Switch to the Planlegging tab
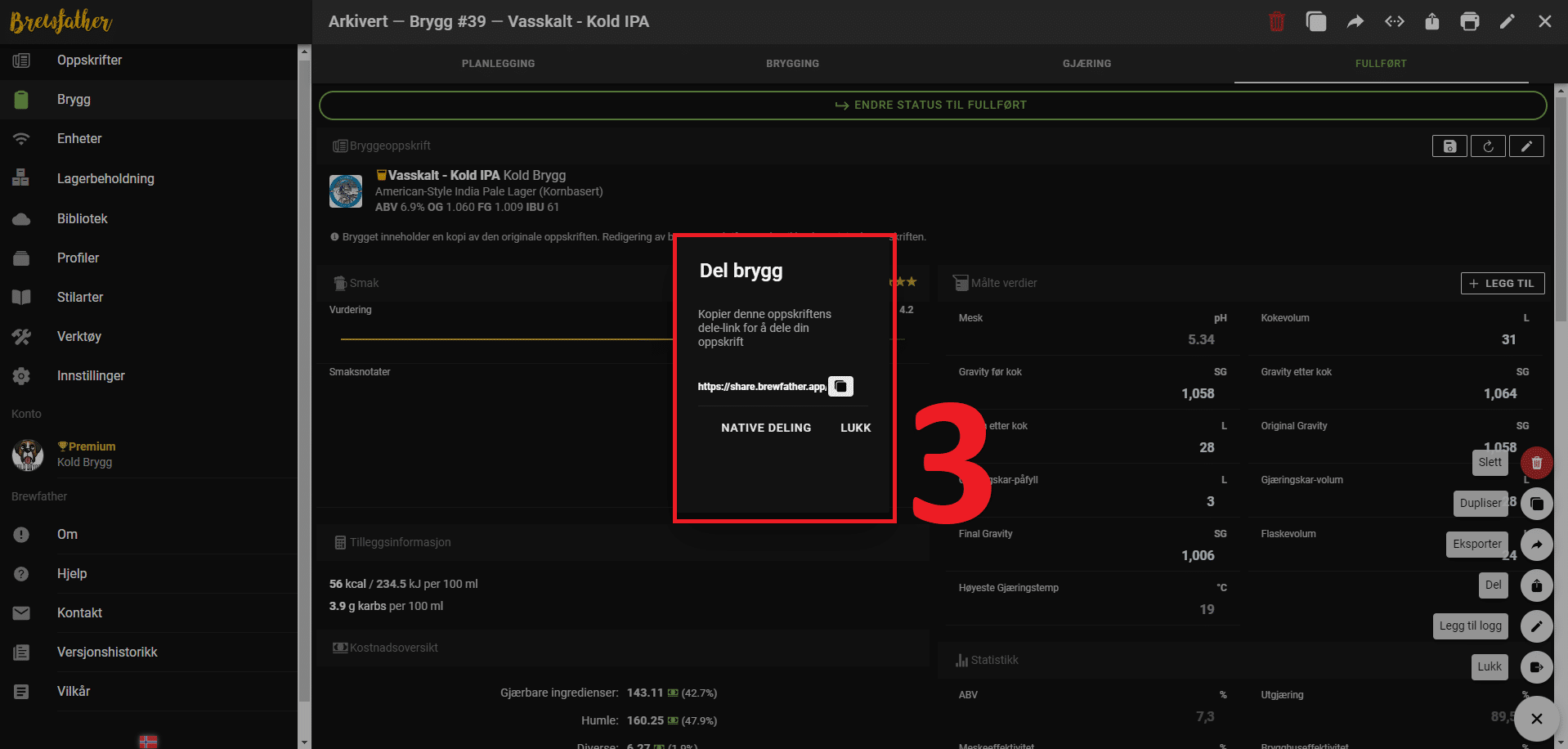The height and width of the screenshot is (749, 1568). (498, 64)
